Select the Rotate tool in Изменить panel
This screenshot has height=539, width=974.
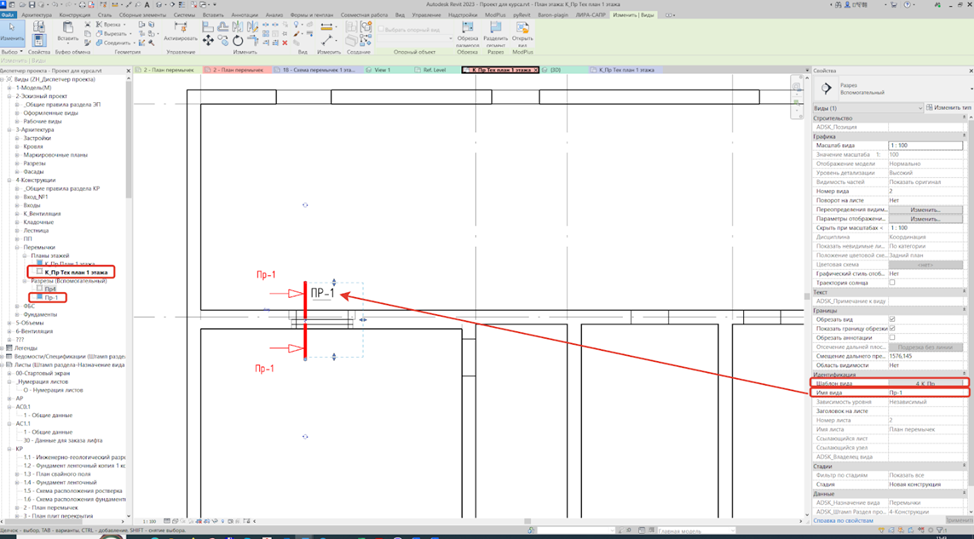(238, 40)
